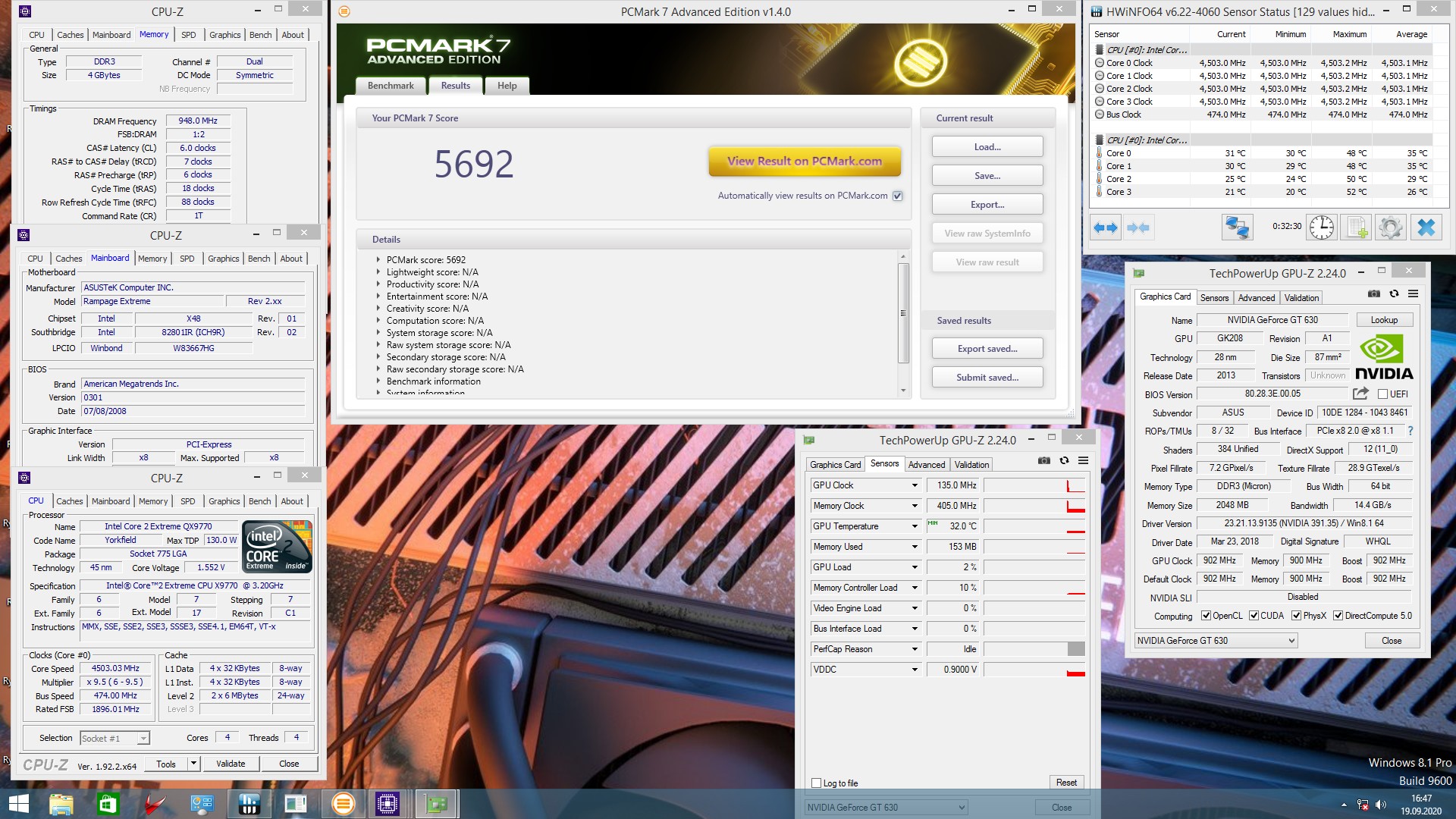This screenshot has height=819, width=1456.
Task: Open the red swoosh app on taskbar
Action: 155,804
